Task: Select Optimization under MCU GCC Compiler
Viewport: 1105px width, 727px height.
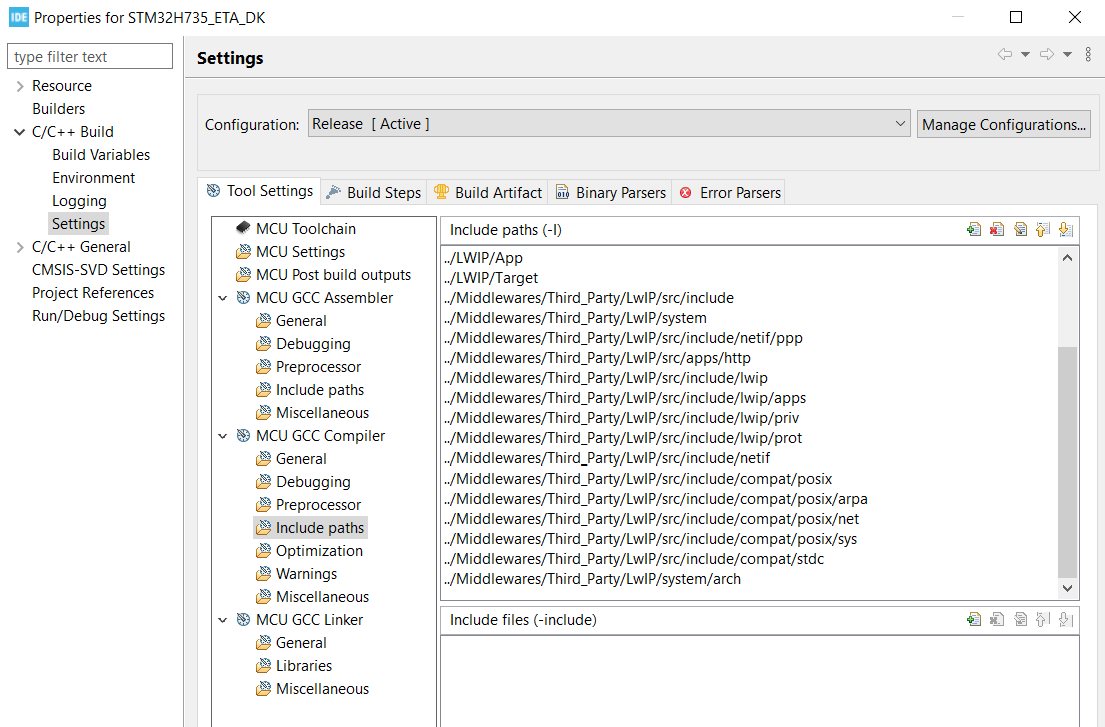Action: point(320,550)
